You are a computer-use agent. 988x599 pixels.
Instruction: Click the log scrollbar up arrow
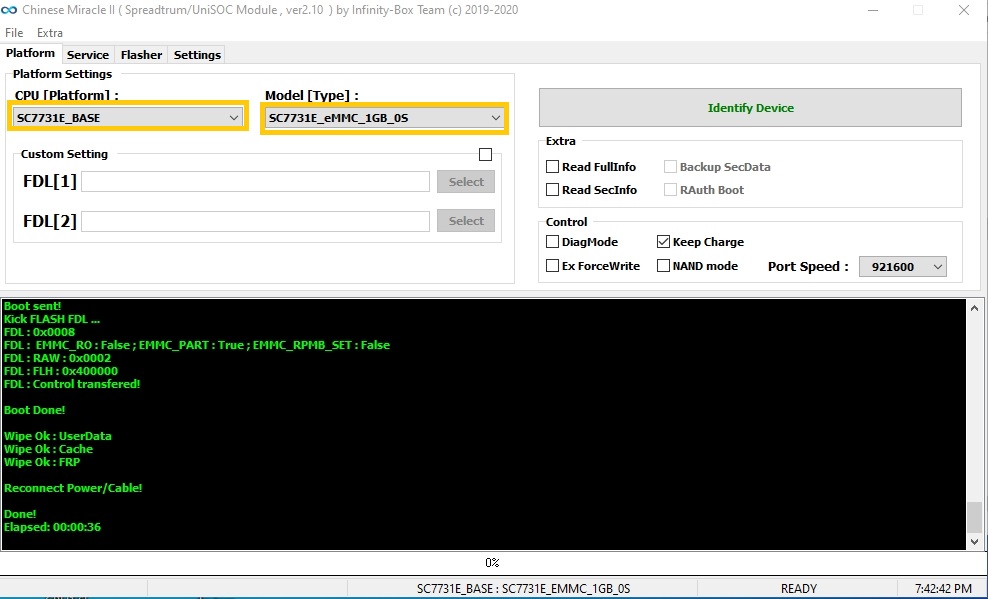point(974,308)
